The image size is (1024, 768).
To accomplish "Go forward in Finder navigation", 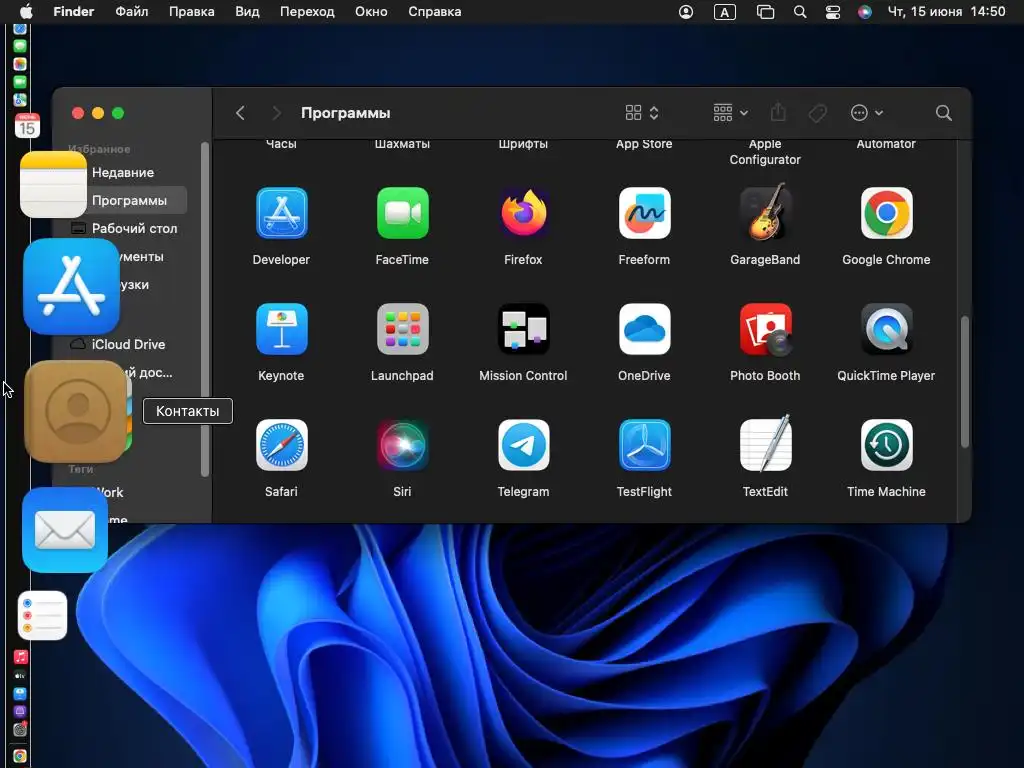I will point(276,113).
